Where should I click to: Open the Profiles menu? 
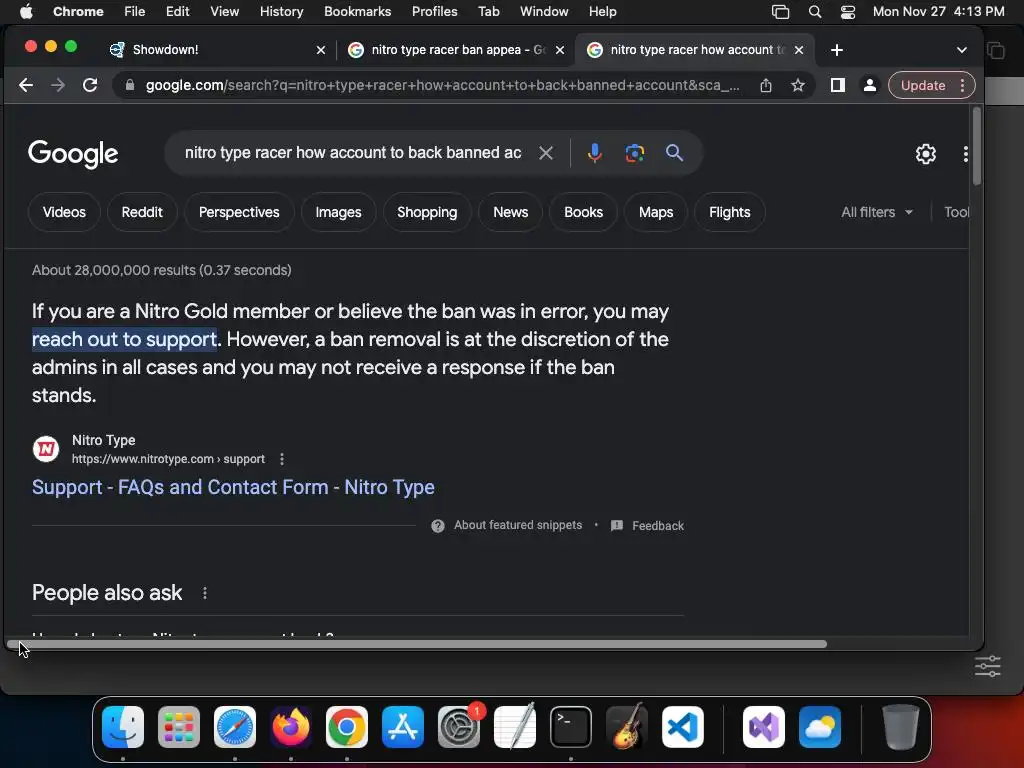pyautogui.click(x=434, y=12)
